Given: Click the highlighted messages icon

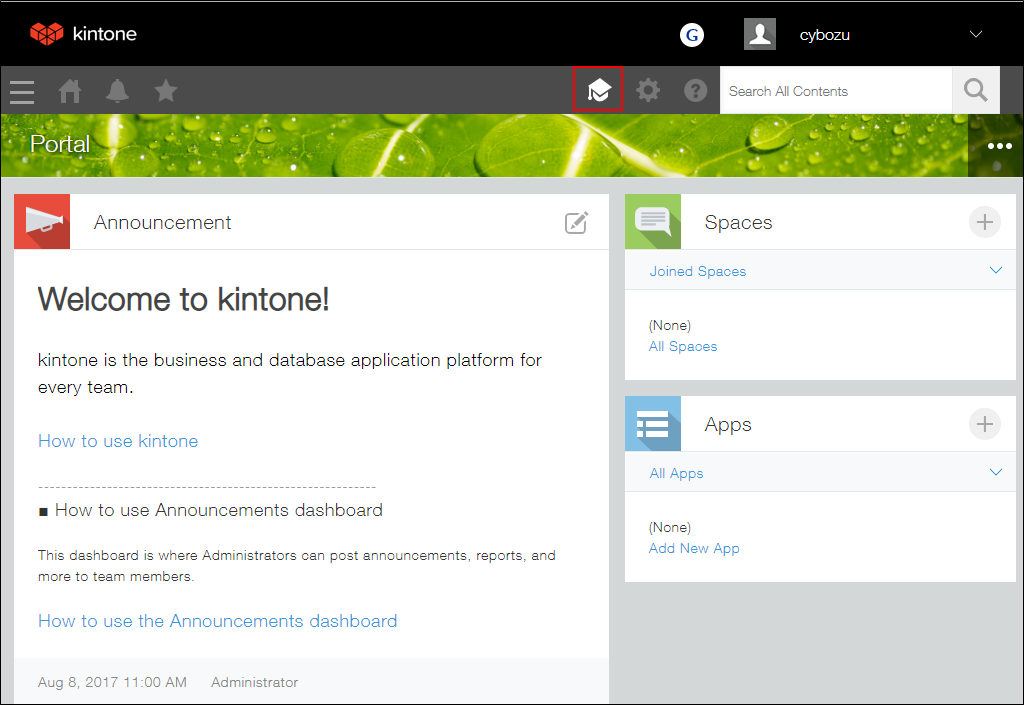Looking at the screenshot, I should pyautogui.click(x=598, y=90).
